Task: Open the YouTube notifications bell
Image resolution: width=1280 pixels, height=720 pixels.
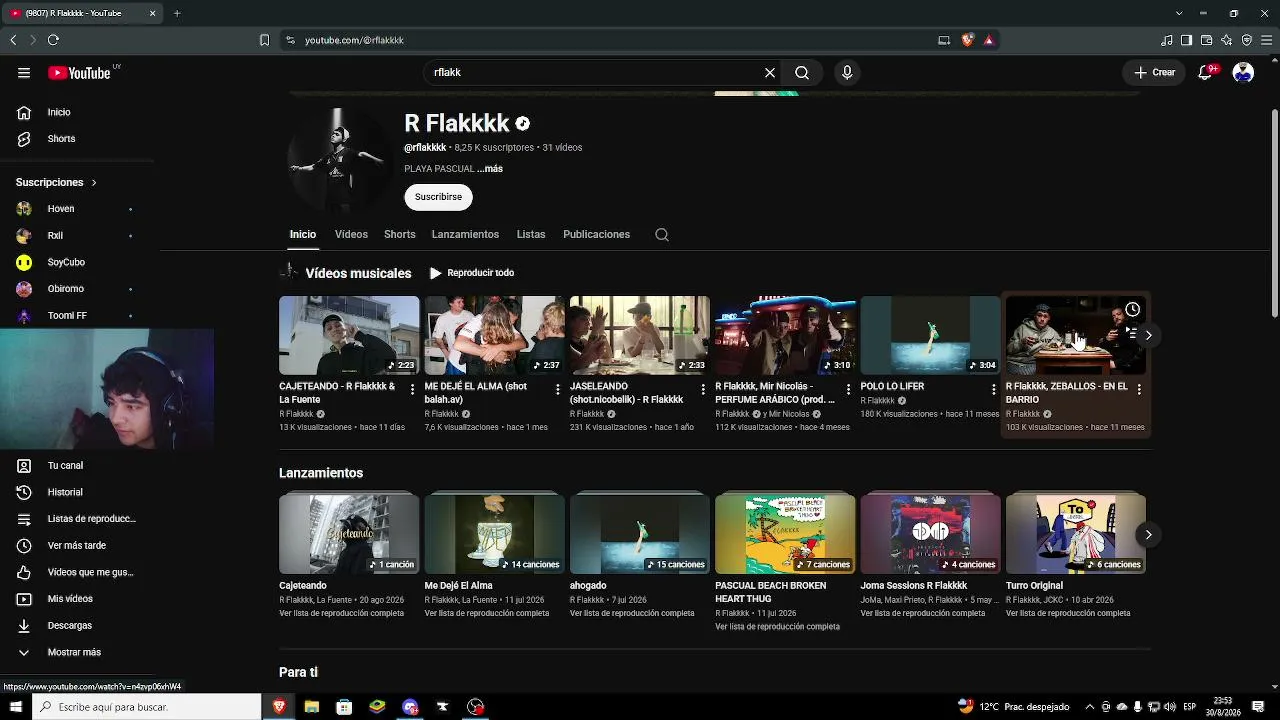Action: pyautogui.click(x=1206, y=73)
